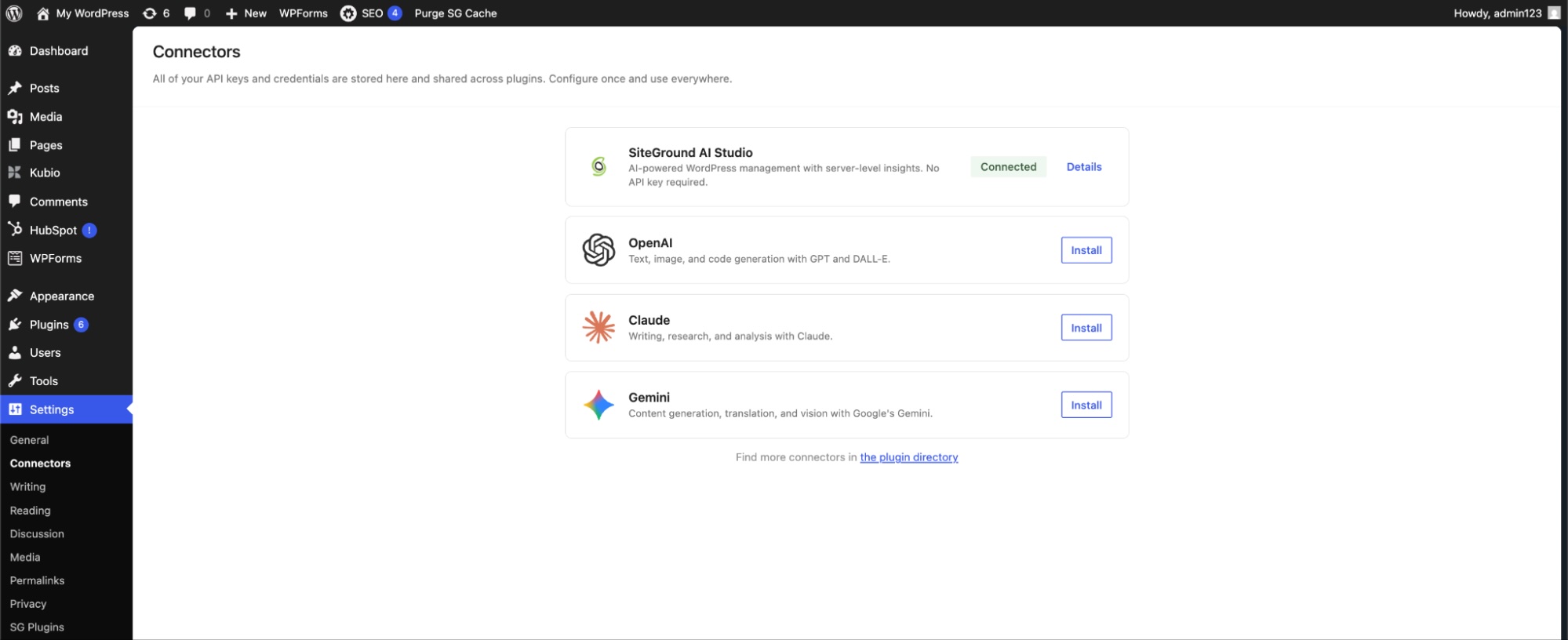Screen dimensions: 1568x640
Task: Click the Comments bubble icon in sidebar
Action: (x=15, y=202)
